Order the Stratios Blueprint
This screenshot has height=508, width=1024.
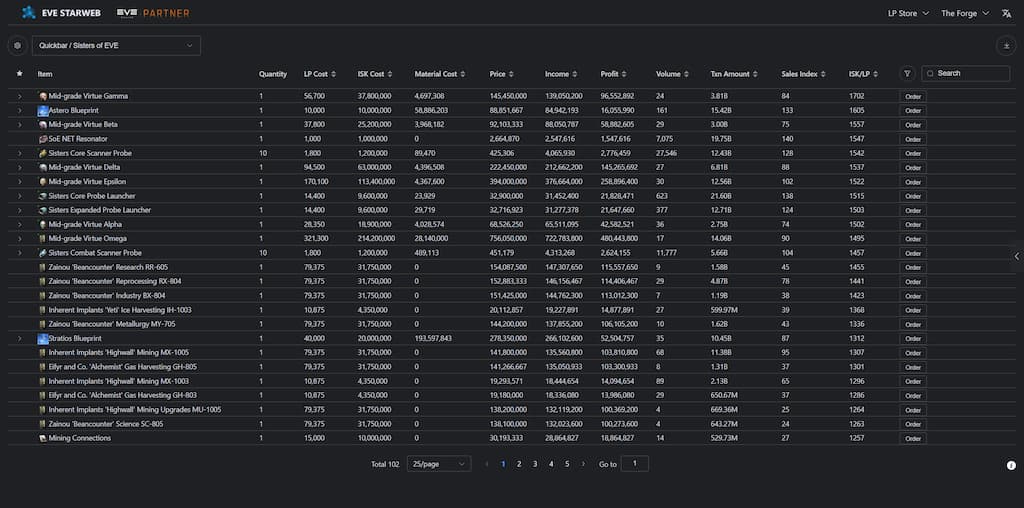point(912,339)
